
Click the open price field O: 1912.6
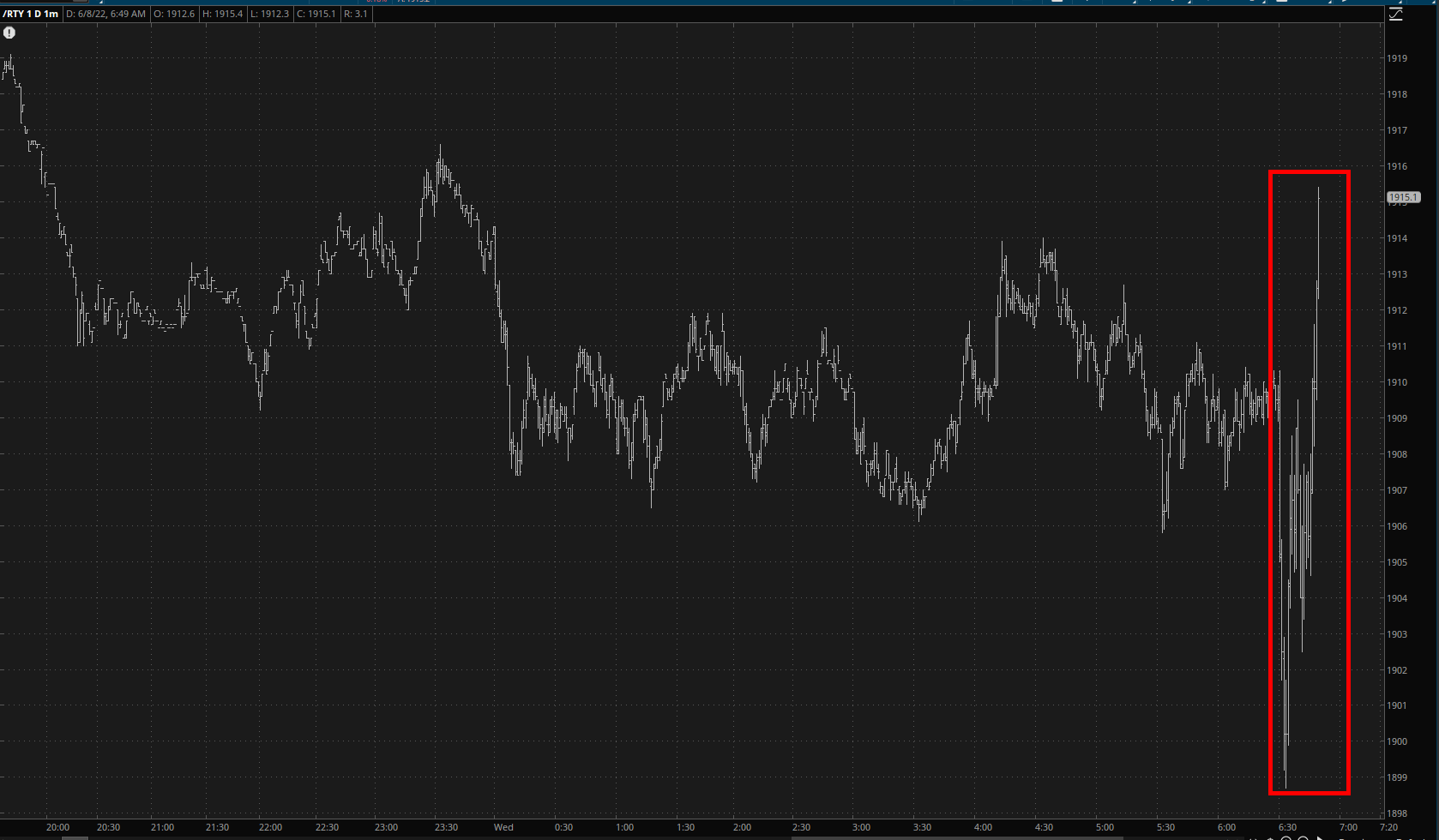click(174, 14)
